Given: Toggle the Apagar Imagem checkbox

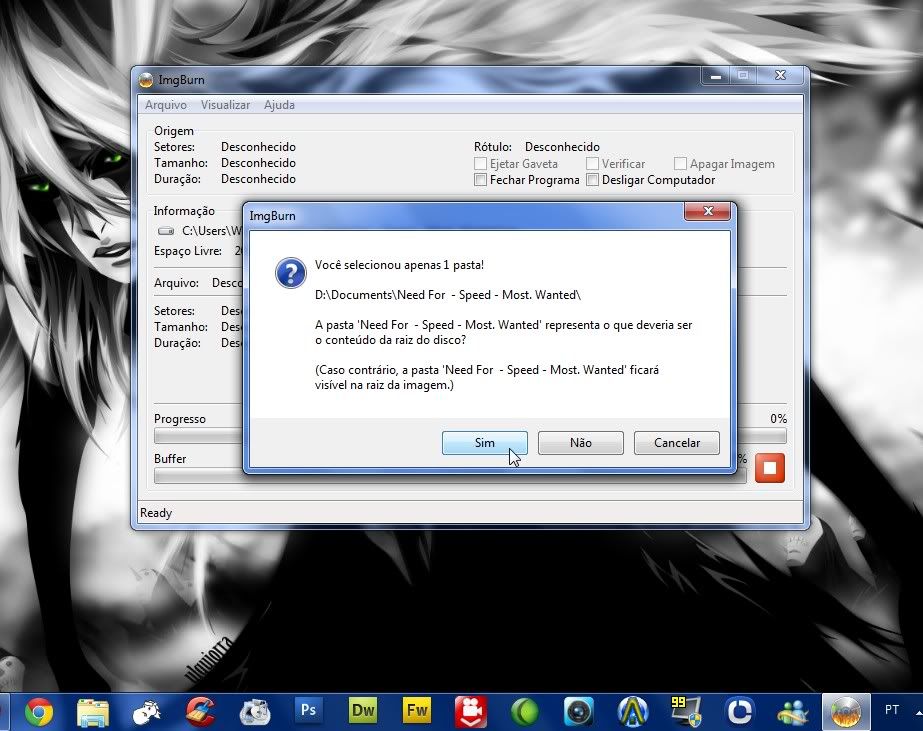Looking at the screenshot, I should [681, 164].
